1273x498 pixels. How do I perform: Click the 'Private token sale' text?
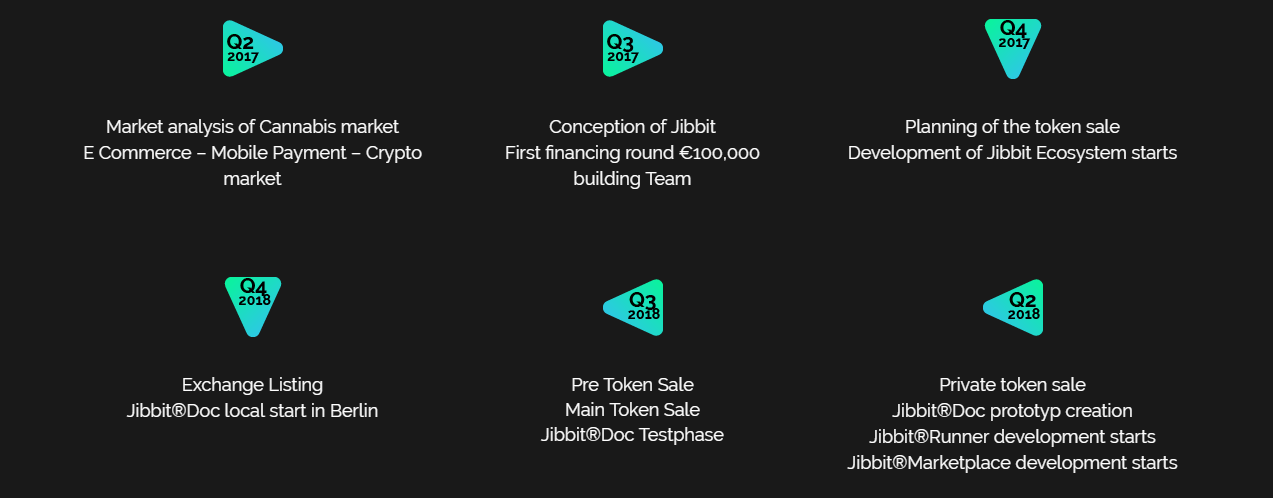[x=1012, y=385]
